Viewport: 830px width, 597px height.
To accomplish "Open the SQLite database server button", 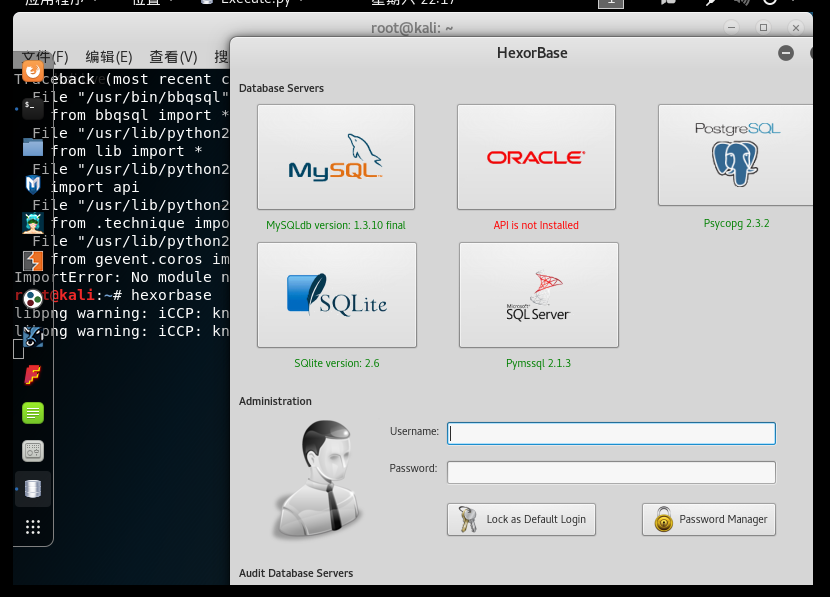I will (x=337, y=295).
